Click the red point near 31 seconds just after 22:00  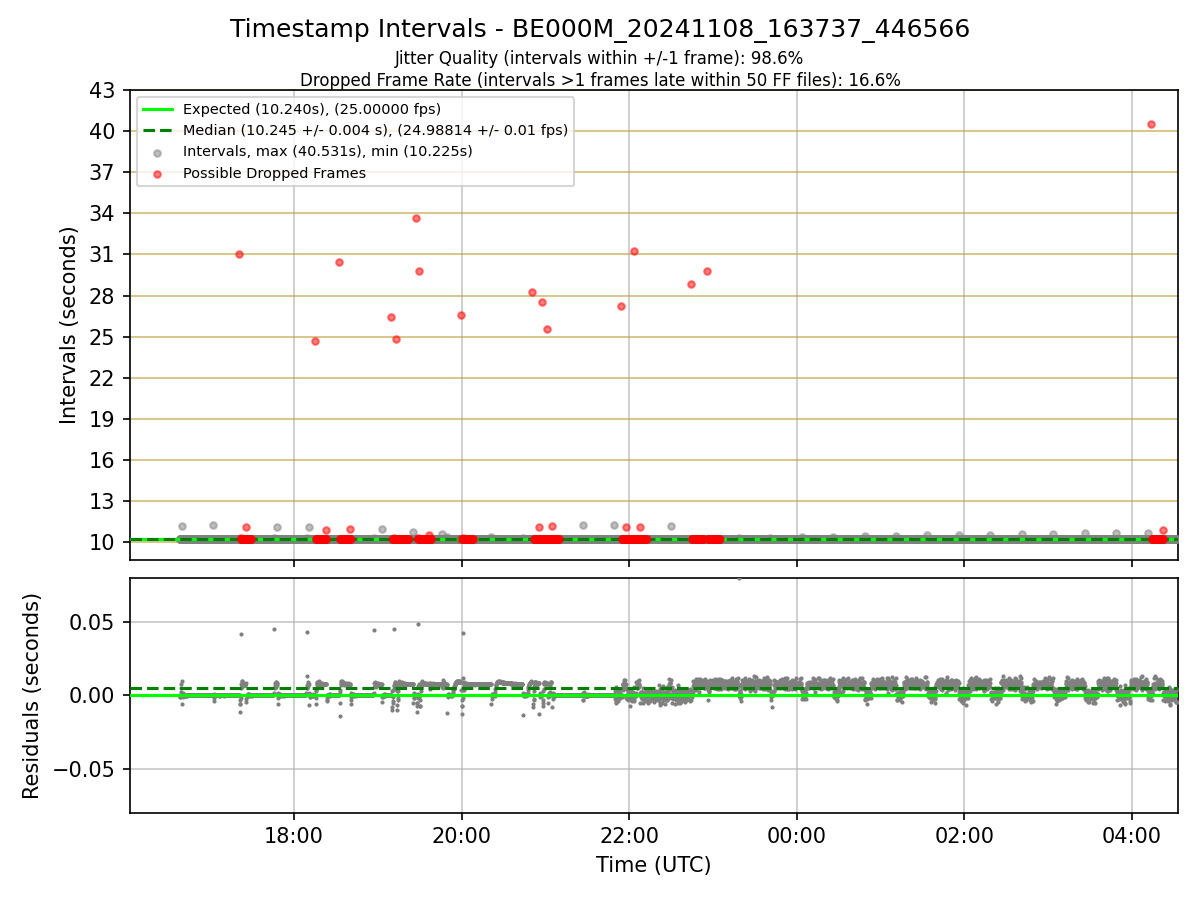click(x=634, y=251)
